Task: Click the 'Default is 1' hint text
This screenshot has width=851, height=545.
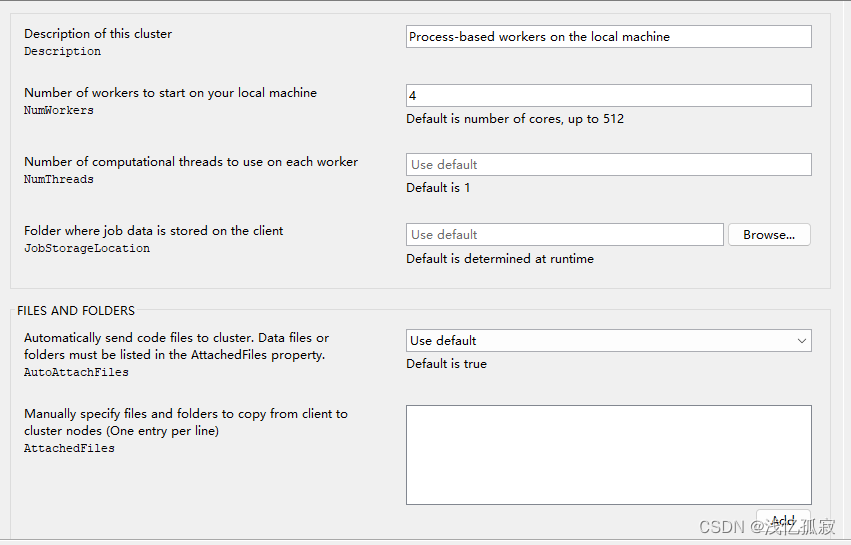Action: 438,188
